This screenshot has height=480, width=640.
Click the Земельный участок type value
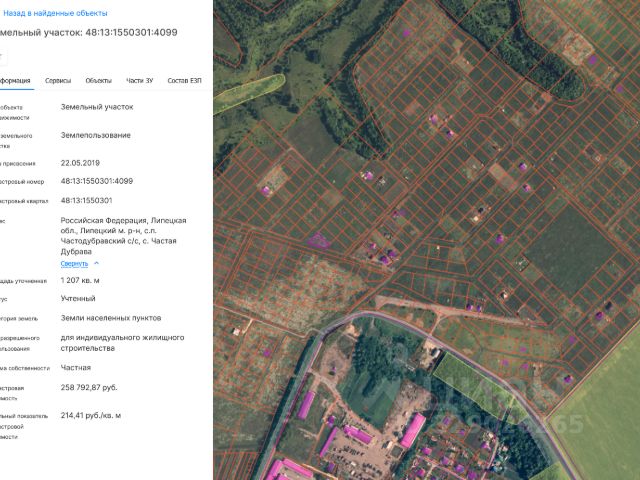97,107
